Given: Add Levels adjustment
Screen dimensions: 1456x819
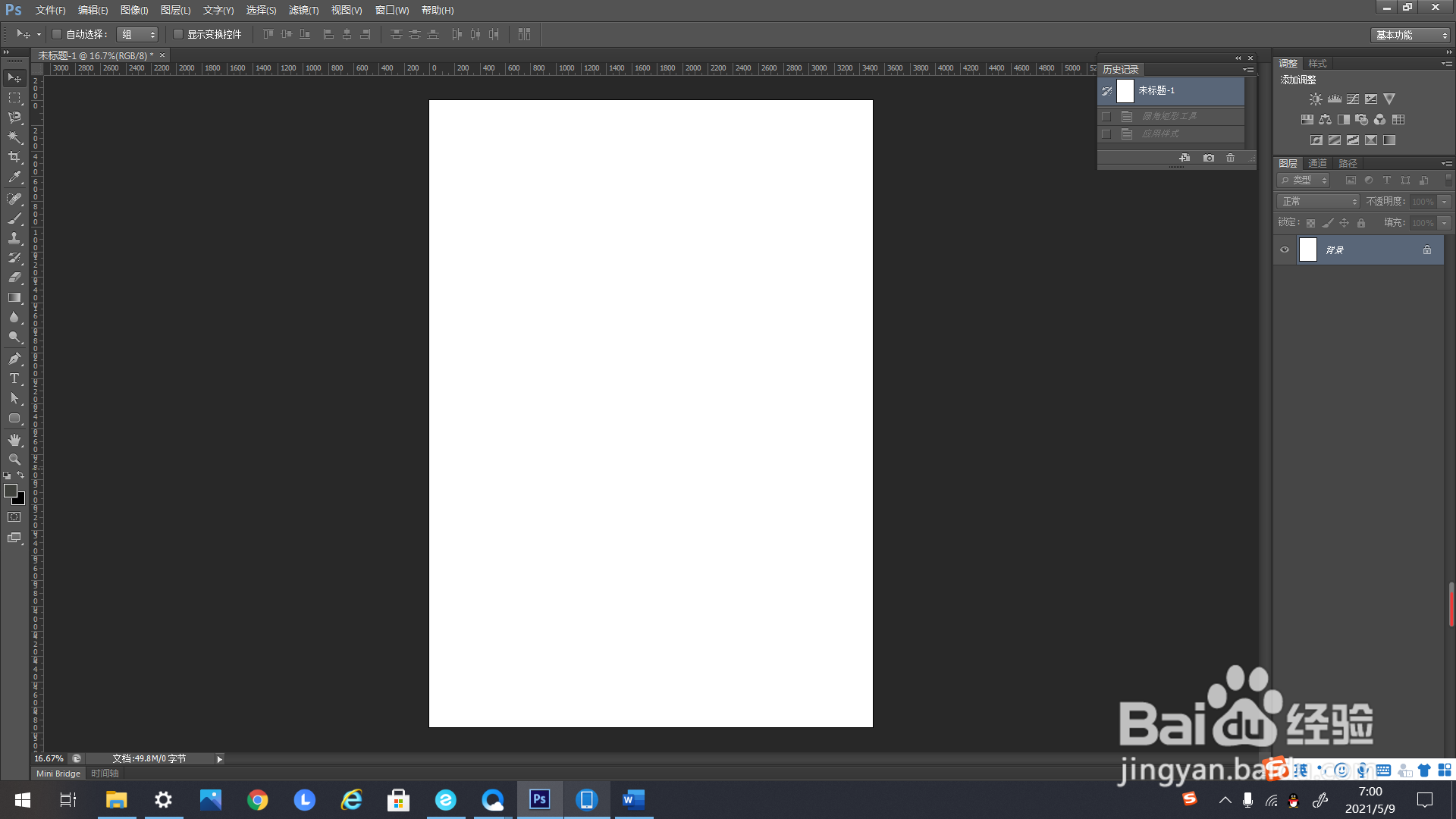Looking at the screenshot, I should click(x=1335, y=99).
